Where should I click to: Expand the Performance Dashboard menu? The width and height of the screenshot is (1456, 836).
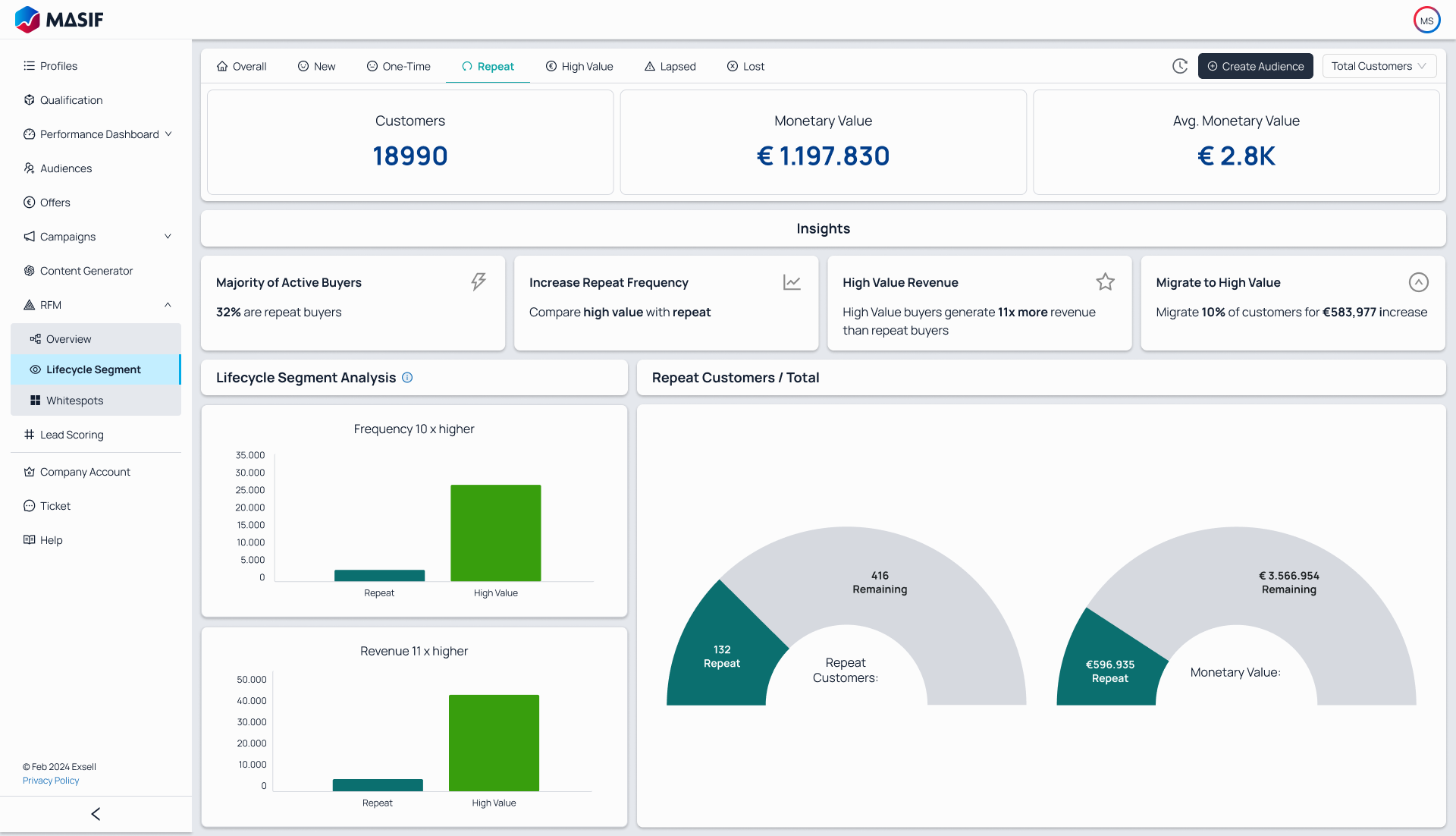point(168,134)
